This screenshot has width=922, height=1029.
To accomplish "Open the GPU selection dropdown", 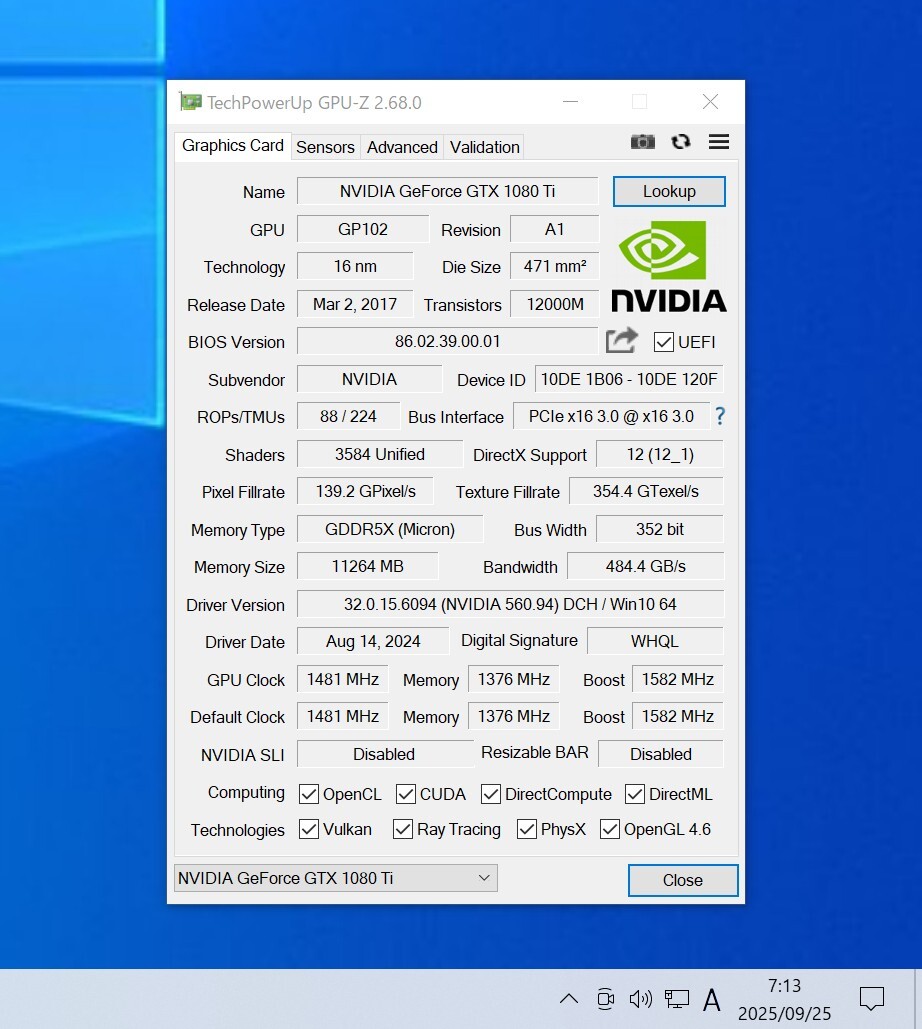I will tap(335, 878).
